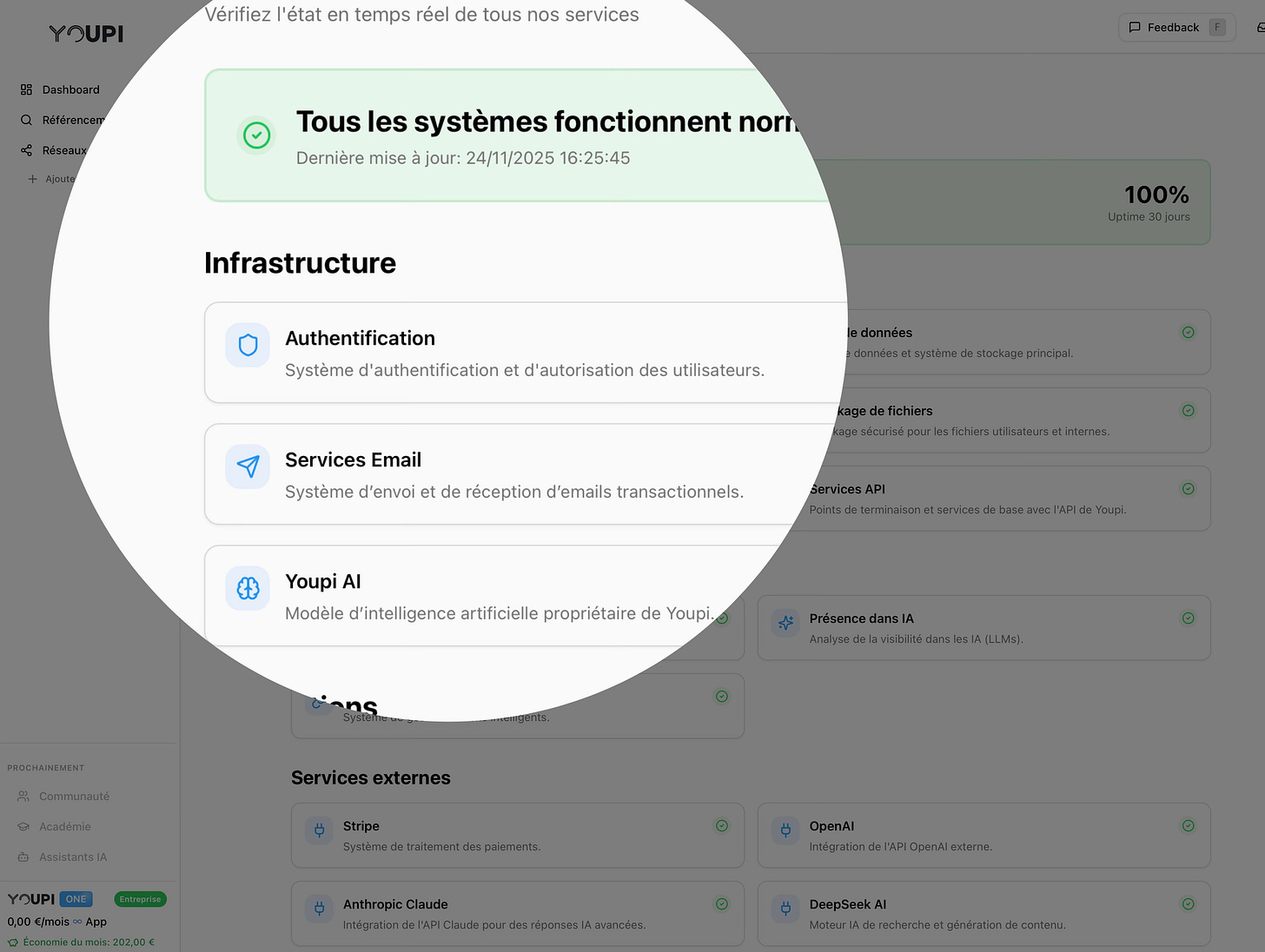Click the OpenAI plug icon
Screen dimensions: 1265x952
click(785, 830)
